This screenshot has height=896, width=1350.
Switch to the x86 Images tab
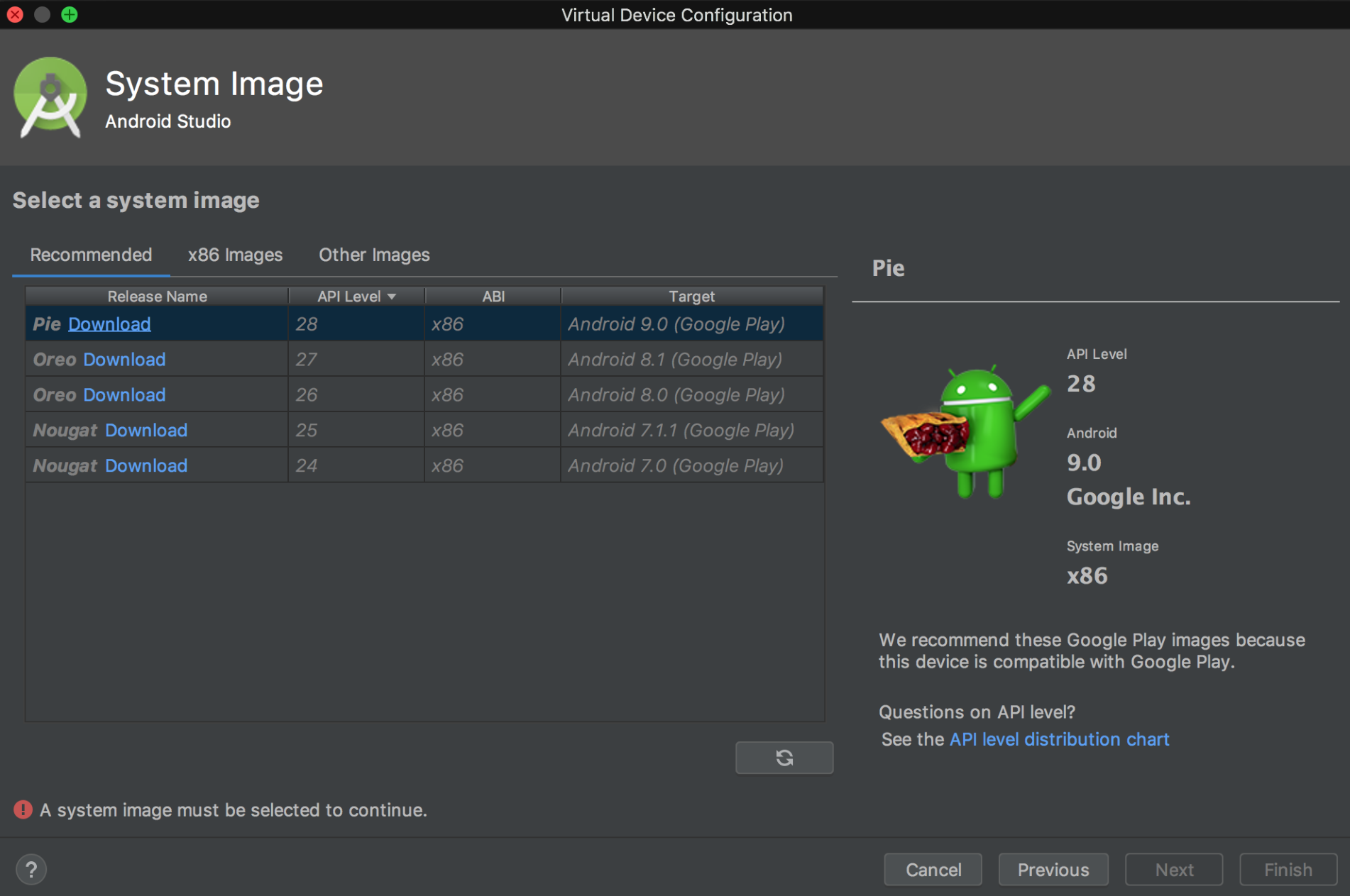tap(235, 255)
